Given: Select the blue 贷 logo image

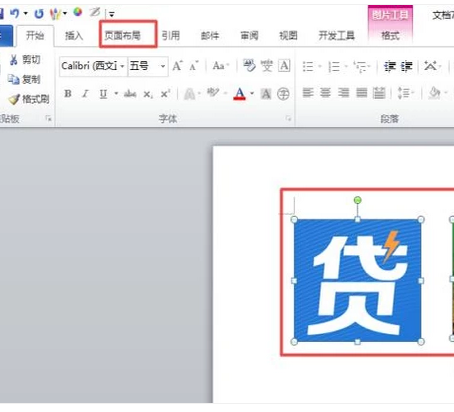Looking at the screenshot, I should [357, 281].
